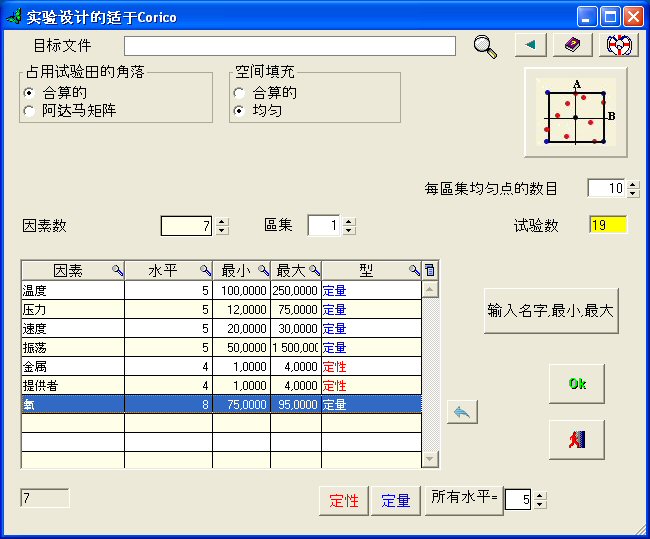Click the red running man exit icon
This screenshot has height=539, width=650.
(x=577, y=439)
